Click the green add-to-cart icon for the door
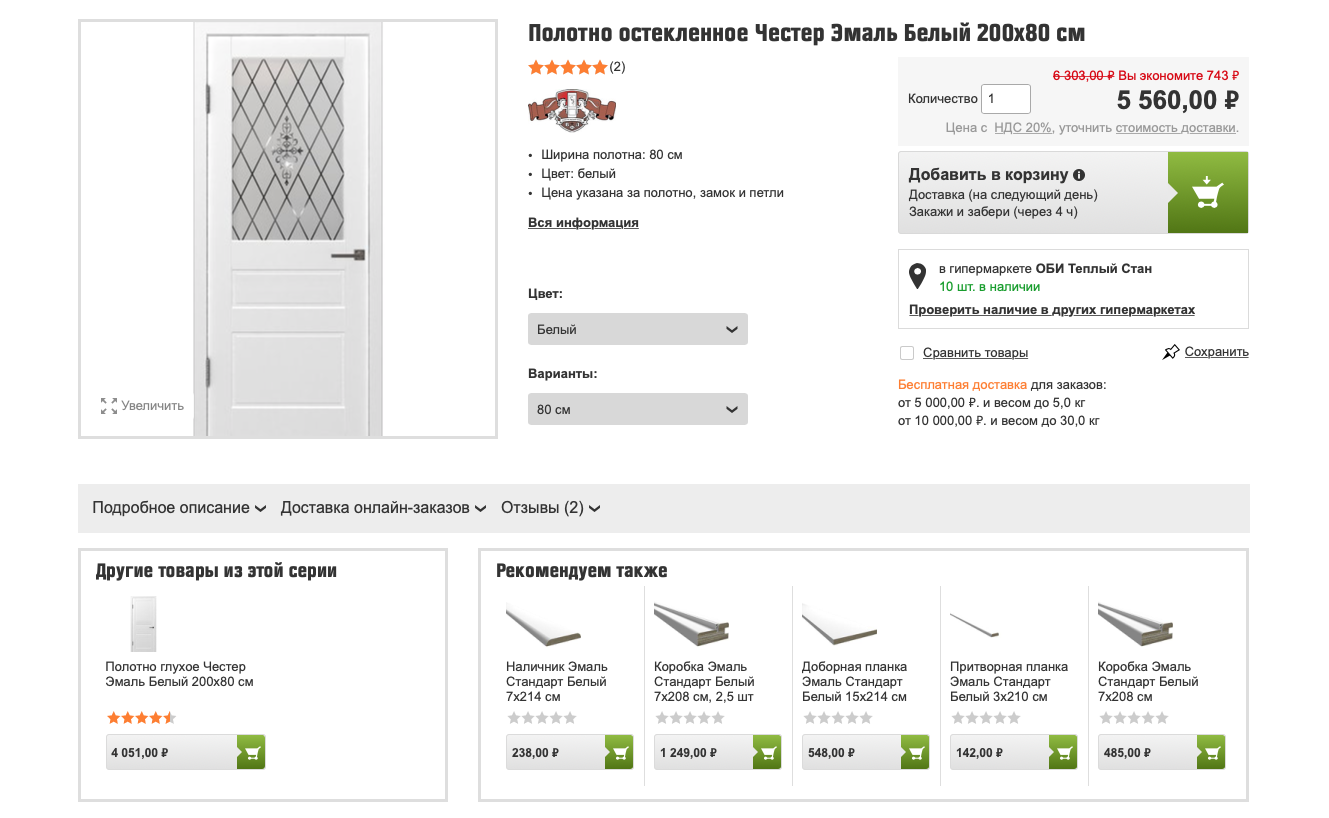1329x818 pixels. pos(1208,193)
